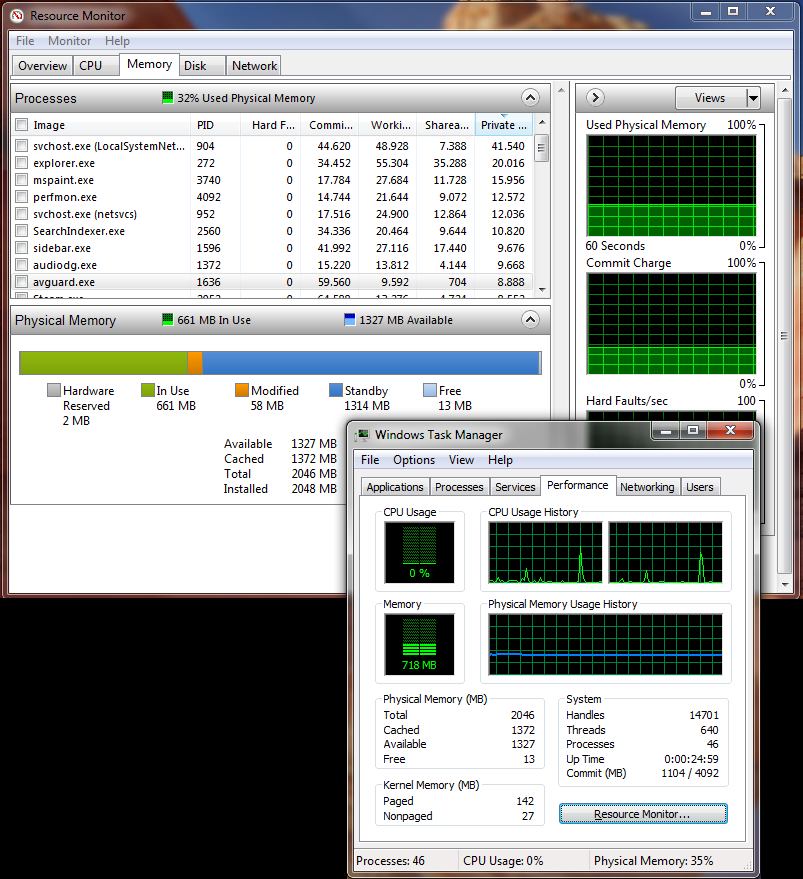
Task: Switch to the Network tab
Action: tap(255, 66)
